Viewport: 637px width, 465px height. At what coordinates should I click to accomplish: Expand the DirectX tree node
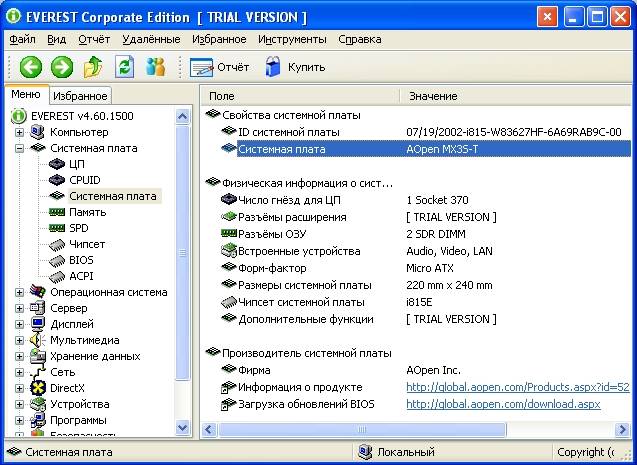pos(19,388)
